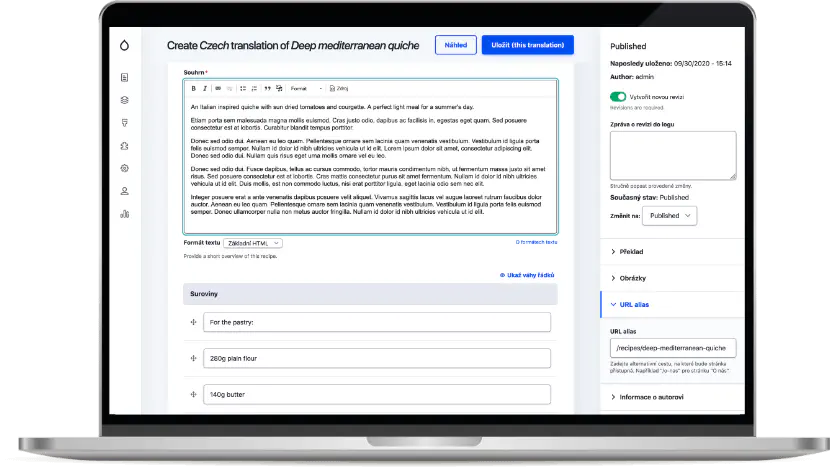Image resolution: width=830 pixels, height=468 pixels.
Task: Click the Náhled preview button
Action: (x=456, y=45)
